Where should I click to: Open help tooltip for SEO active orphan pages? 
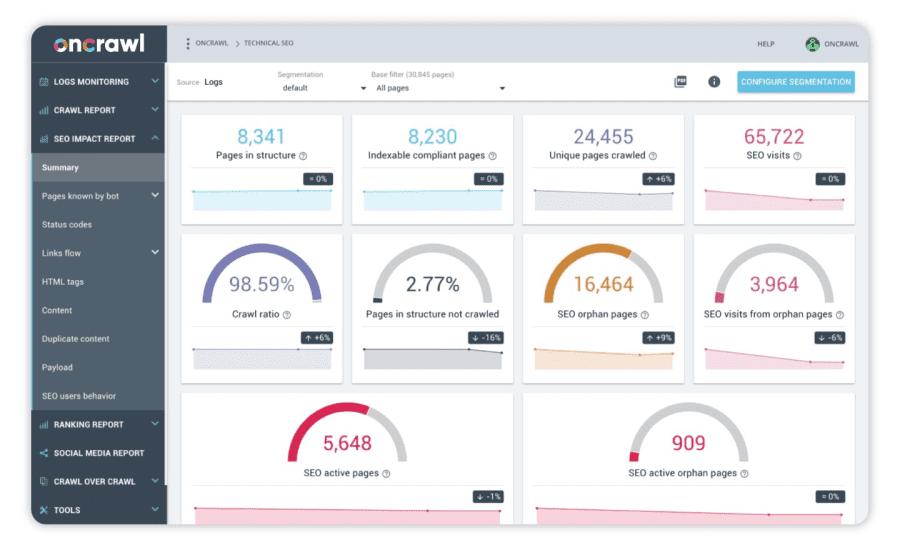[744, 474]
